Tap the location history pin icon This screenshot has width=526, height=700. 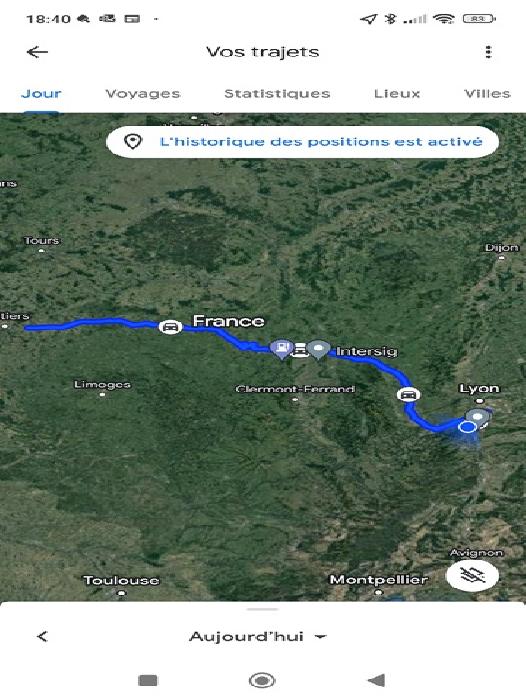coord(133,142)
